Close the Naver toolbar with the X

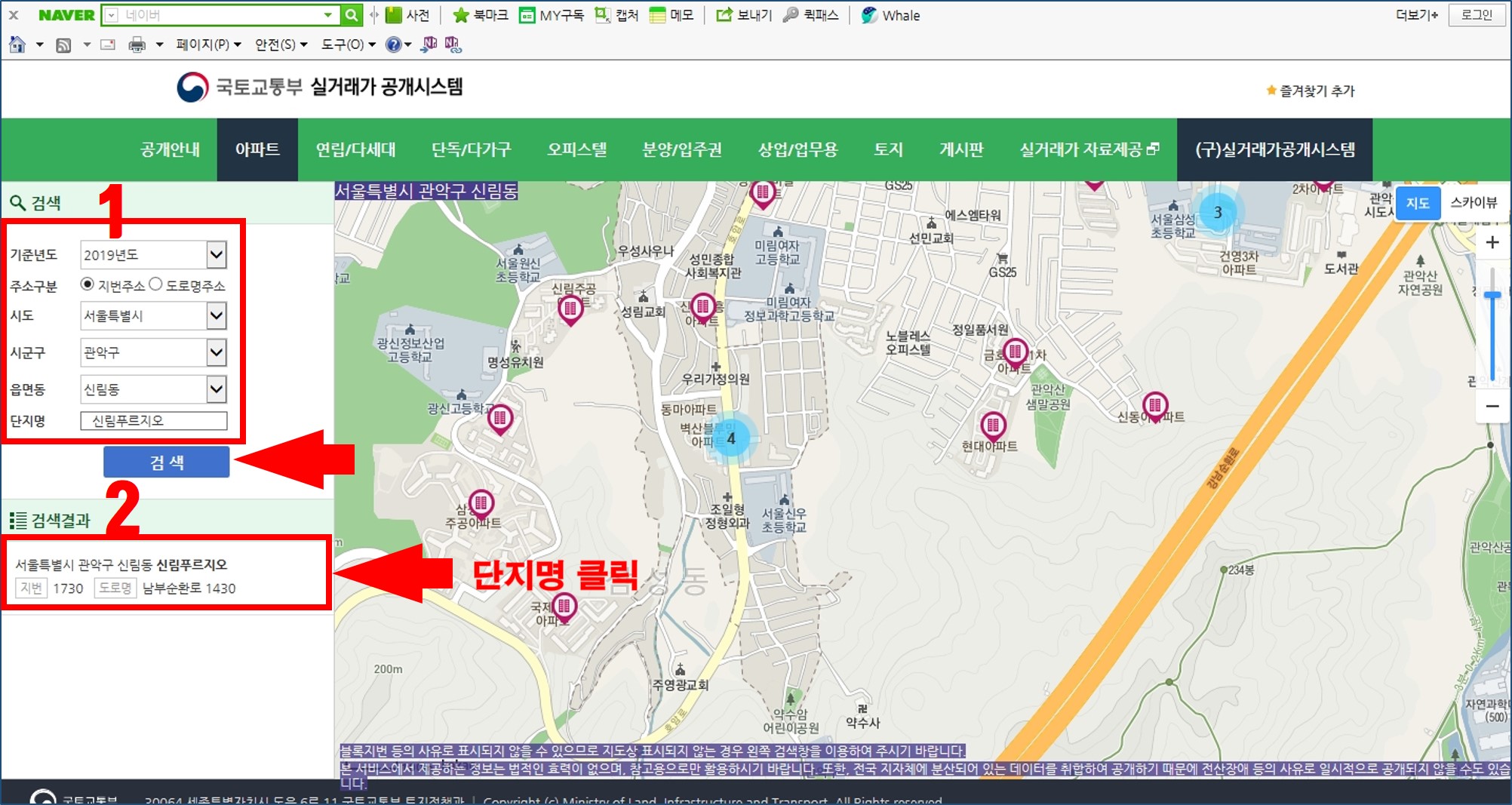pyautogui.click(x=14, y=15)
